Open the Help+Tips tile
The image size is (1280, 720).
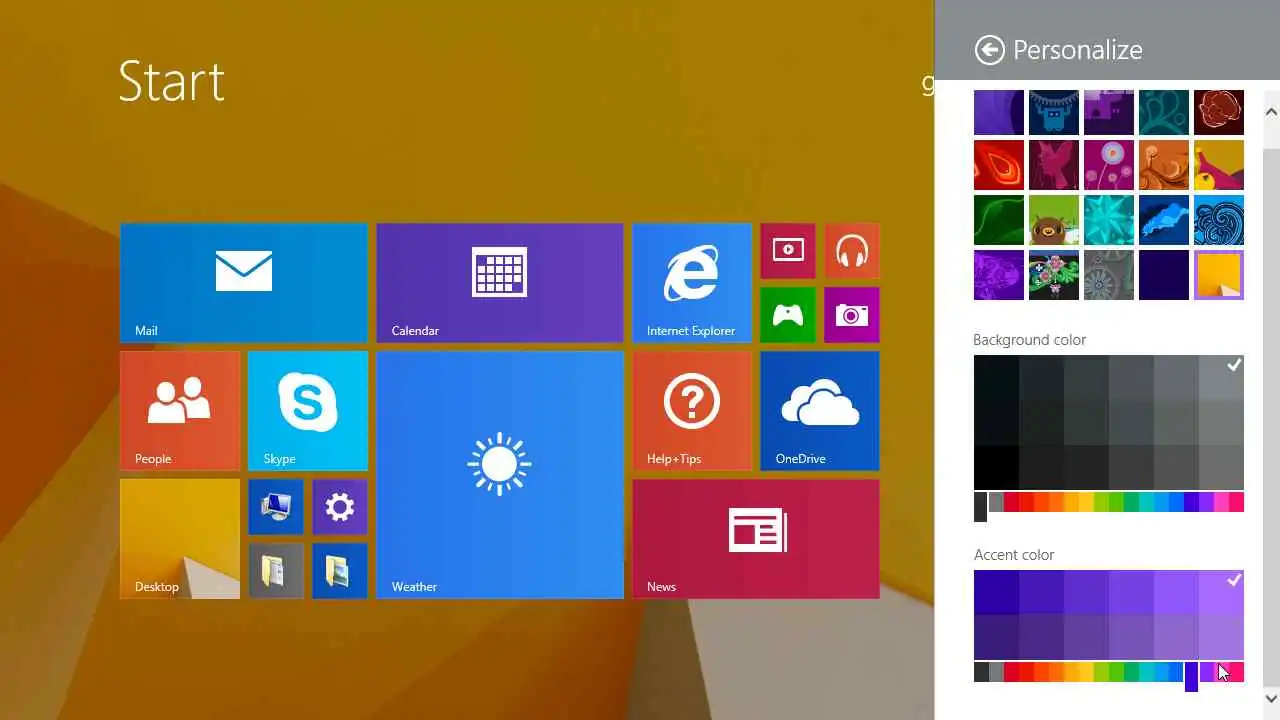pos(692,411)
